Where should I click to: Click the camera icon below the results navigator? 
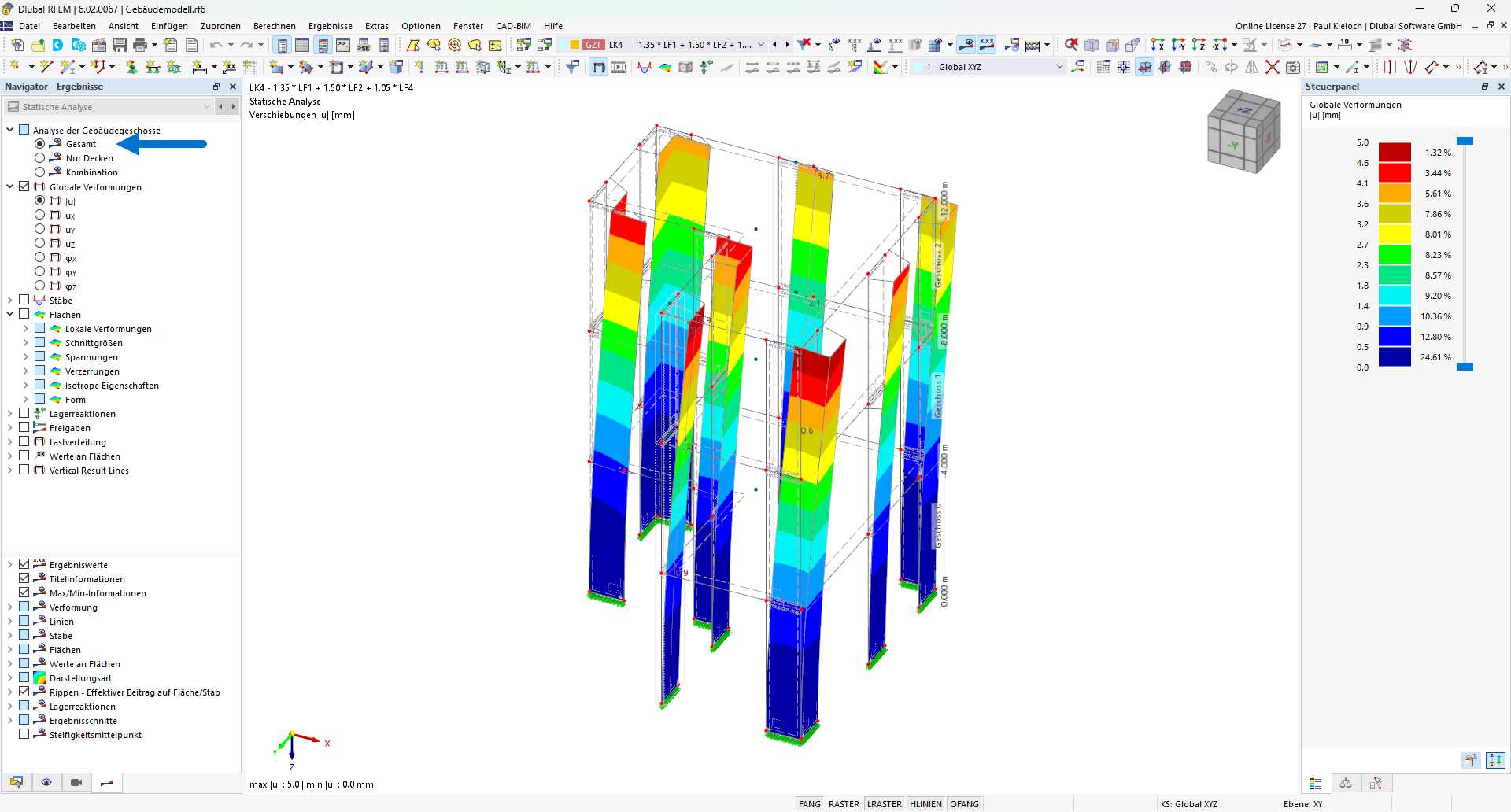tap(76, 783)
